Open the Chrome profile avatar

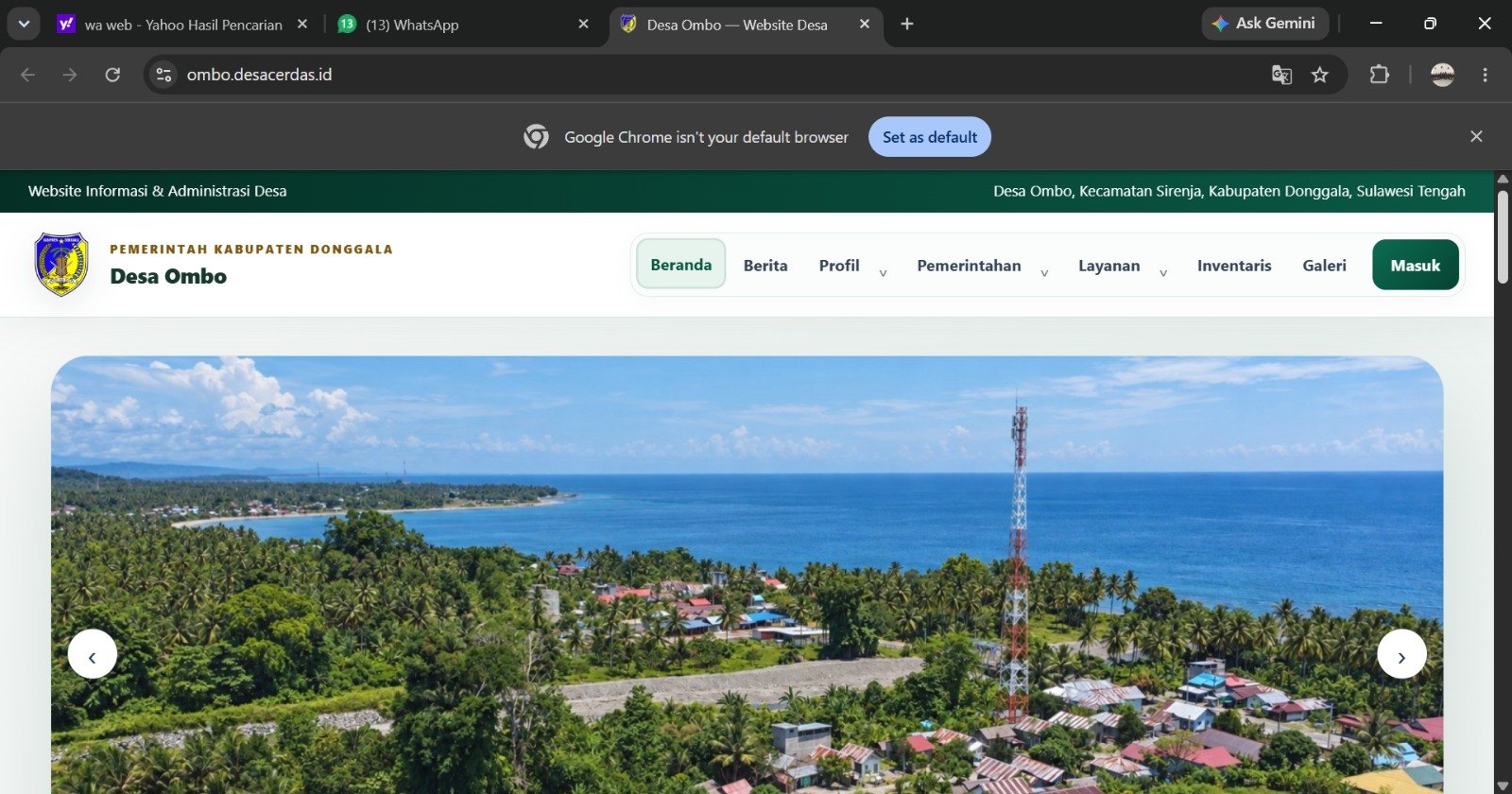click(x=1442, y=75)
